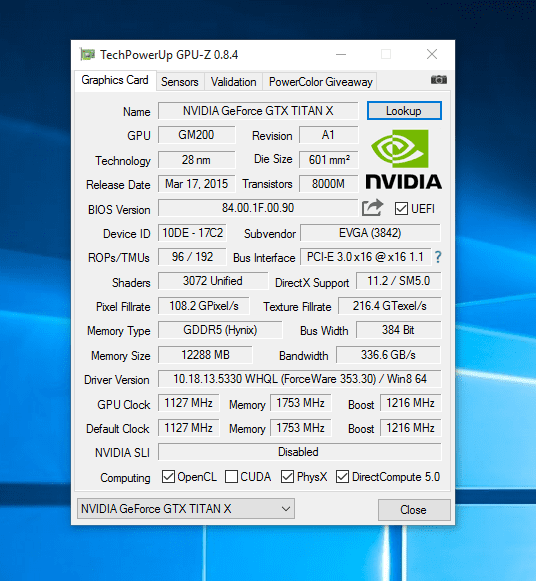The width and height of the screenshot is (536, 581).
Task: Click the Transistors field 8000M
Action: point(328,184)
